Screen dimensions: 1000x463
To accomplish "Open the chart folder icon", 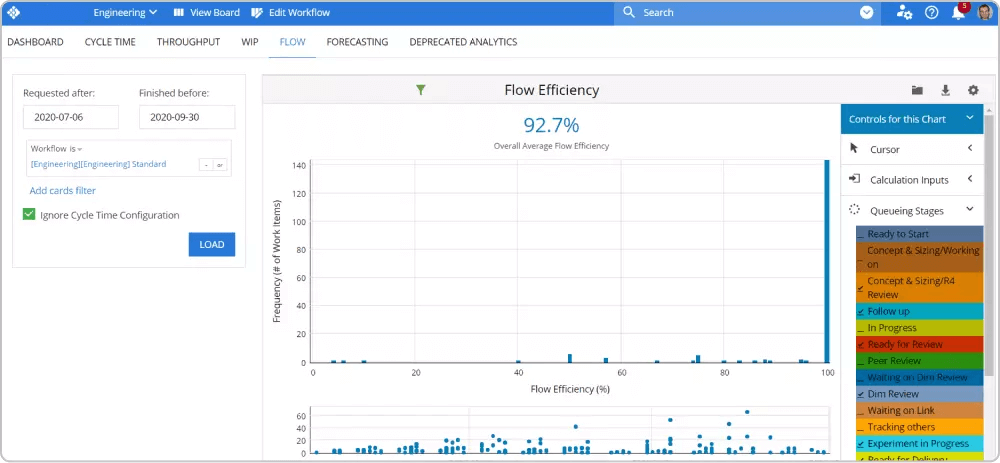I will point(917,90).
